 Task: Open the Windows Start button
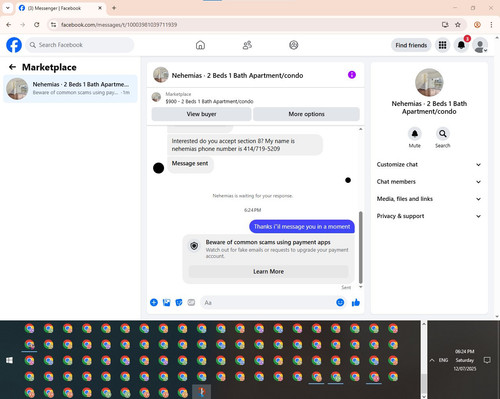coord(9,360)
